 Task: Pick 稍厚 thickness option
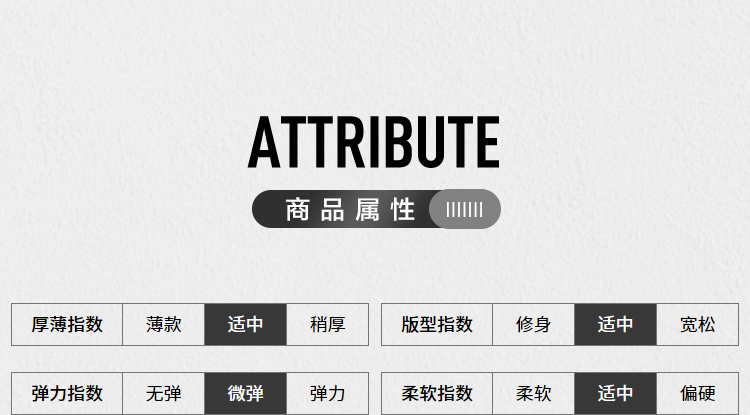328,324
